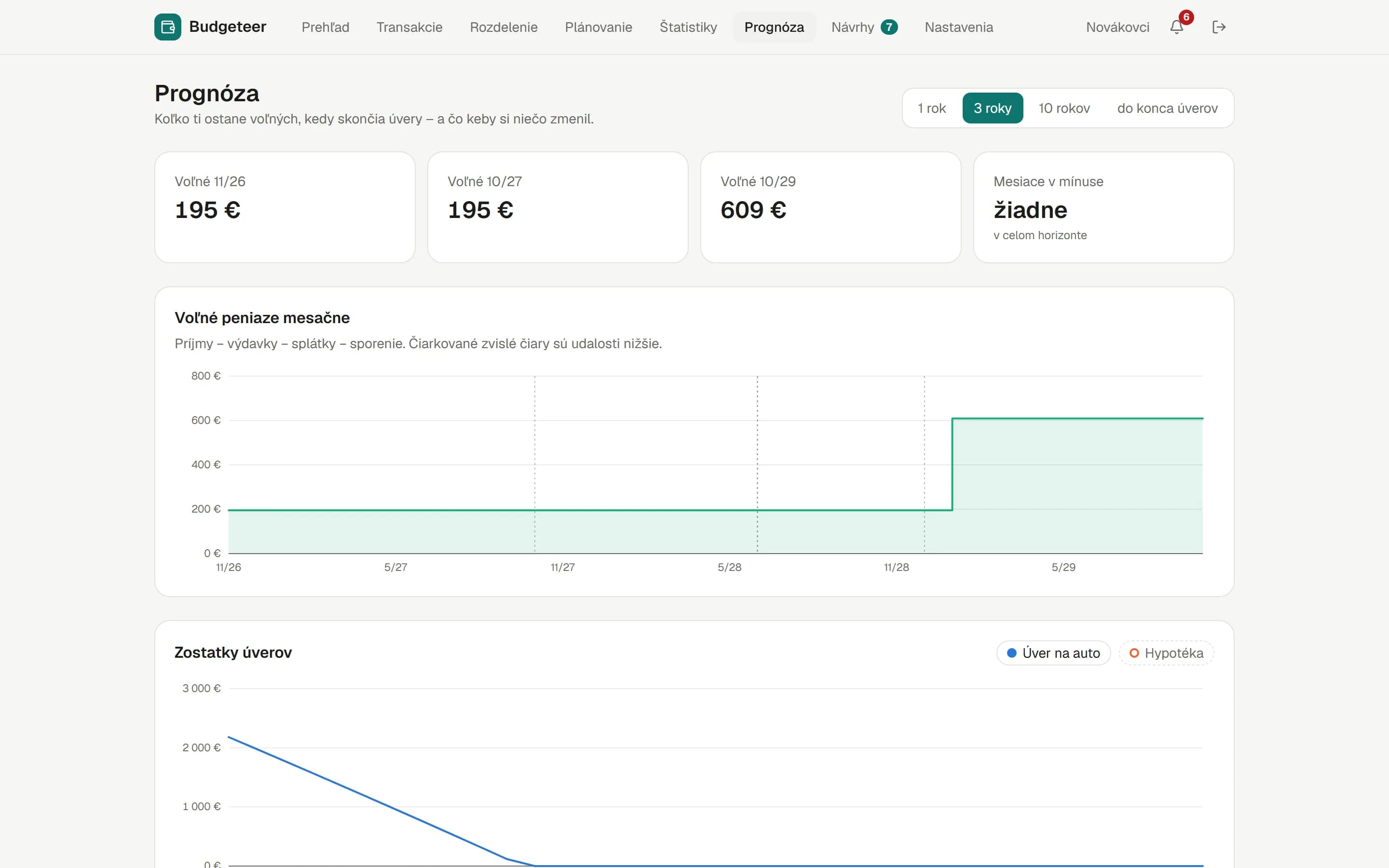
Task: Click the 11/27 axis label
Action: [562, 567]
